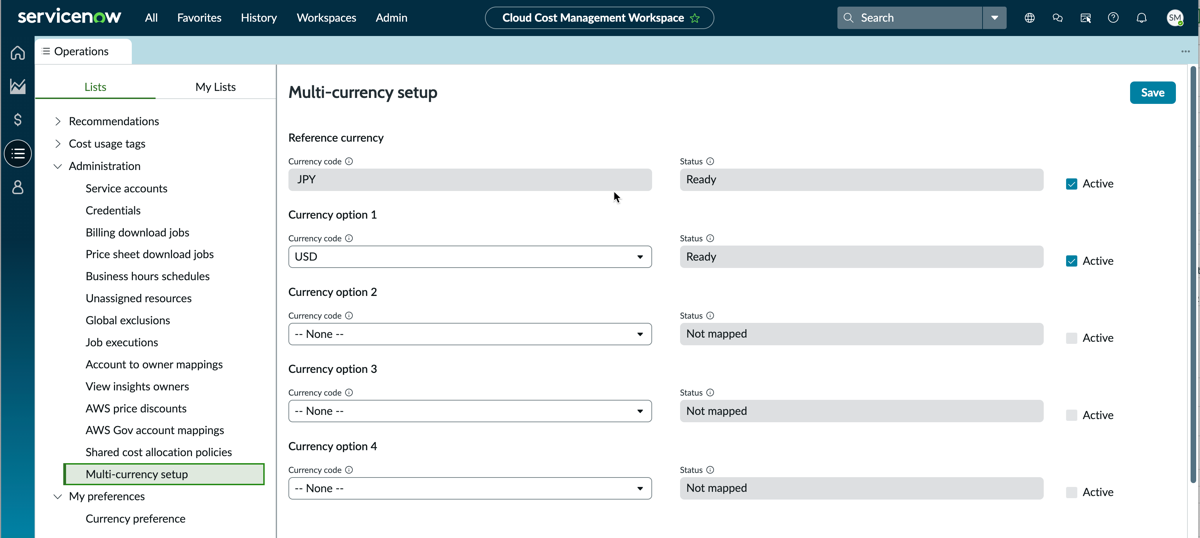Open Billing download jobs list

click(x=137, y=232)
